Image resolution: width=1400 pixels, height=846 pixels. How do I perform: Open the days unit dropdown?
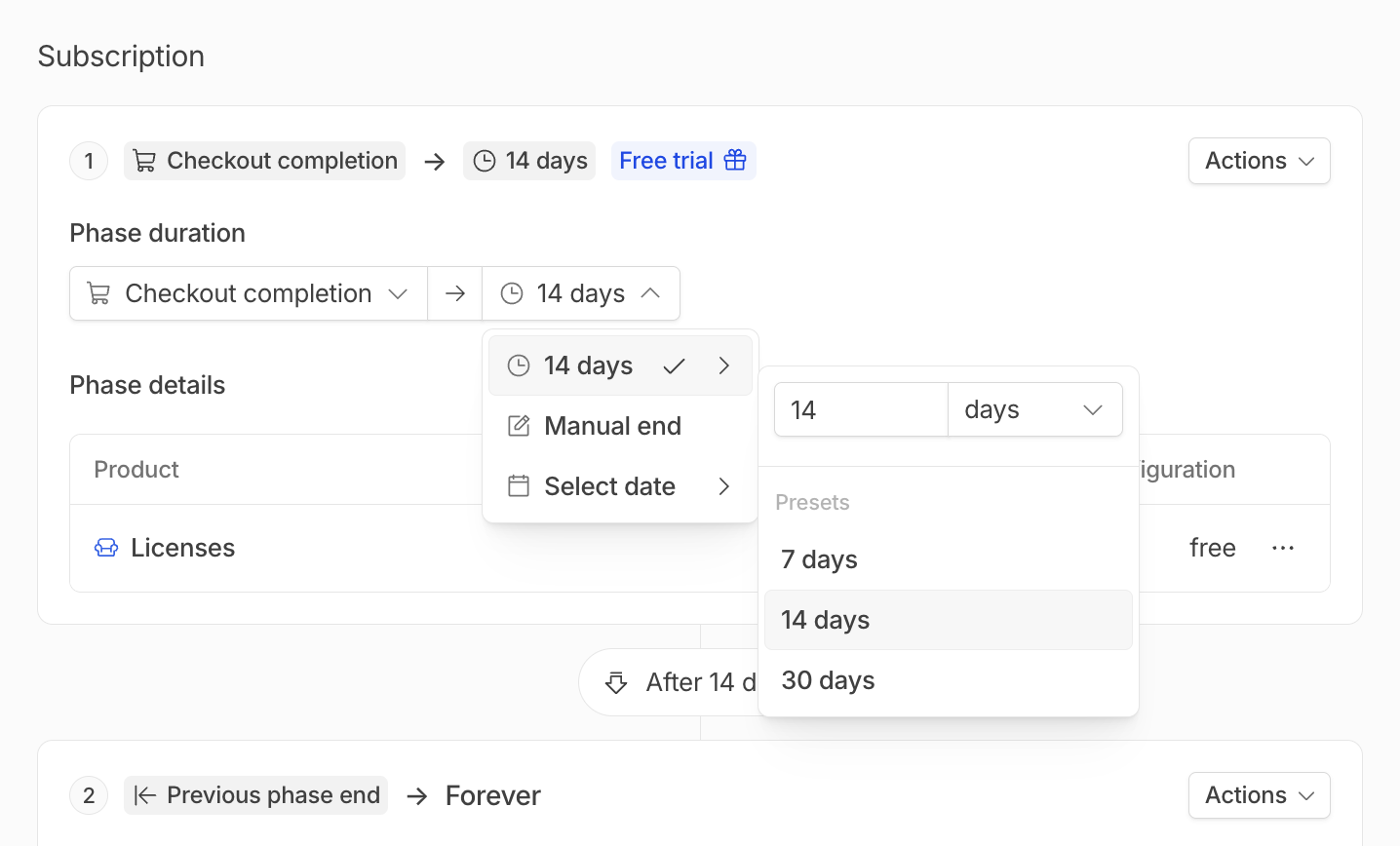tap(1034, 409)
